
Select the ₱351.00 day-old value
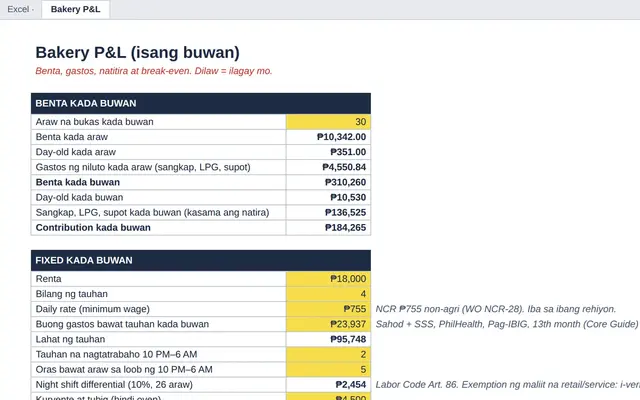click(328, 152)
